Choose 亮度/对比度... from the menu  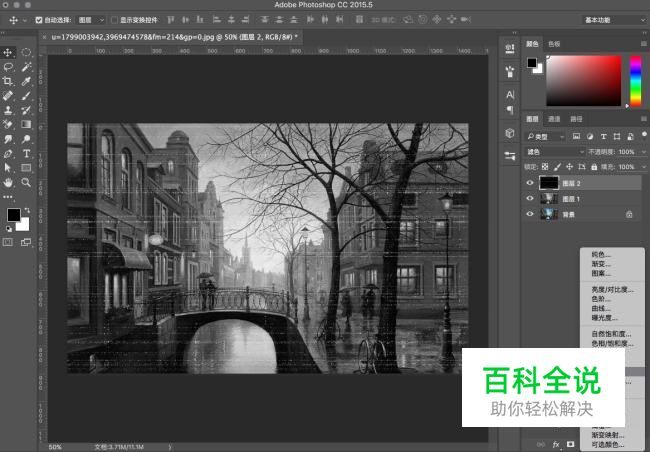coord(613,289)
